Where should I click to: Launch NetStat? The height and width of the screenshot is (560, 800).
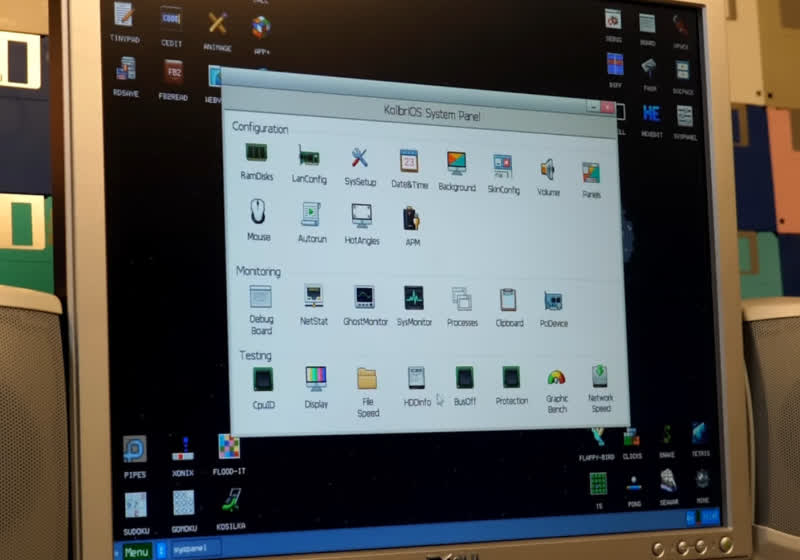click(x=313, y=305)
